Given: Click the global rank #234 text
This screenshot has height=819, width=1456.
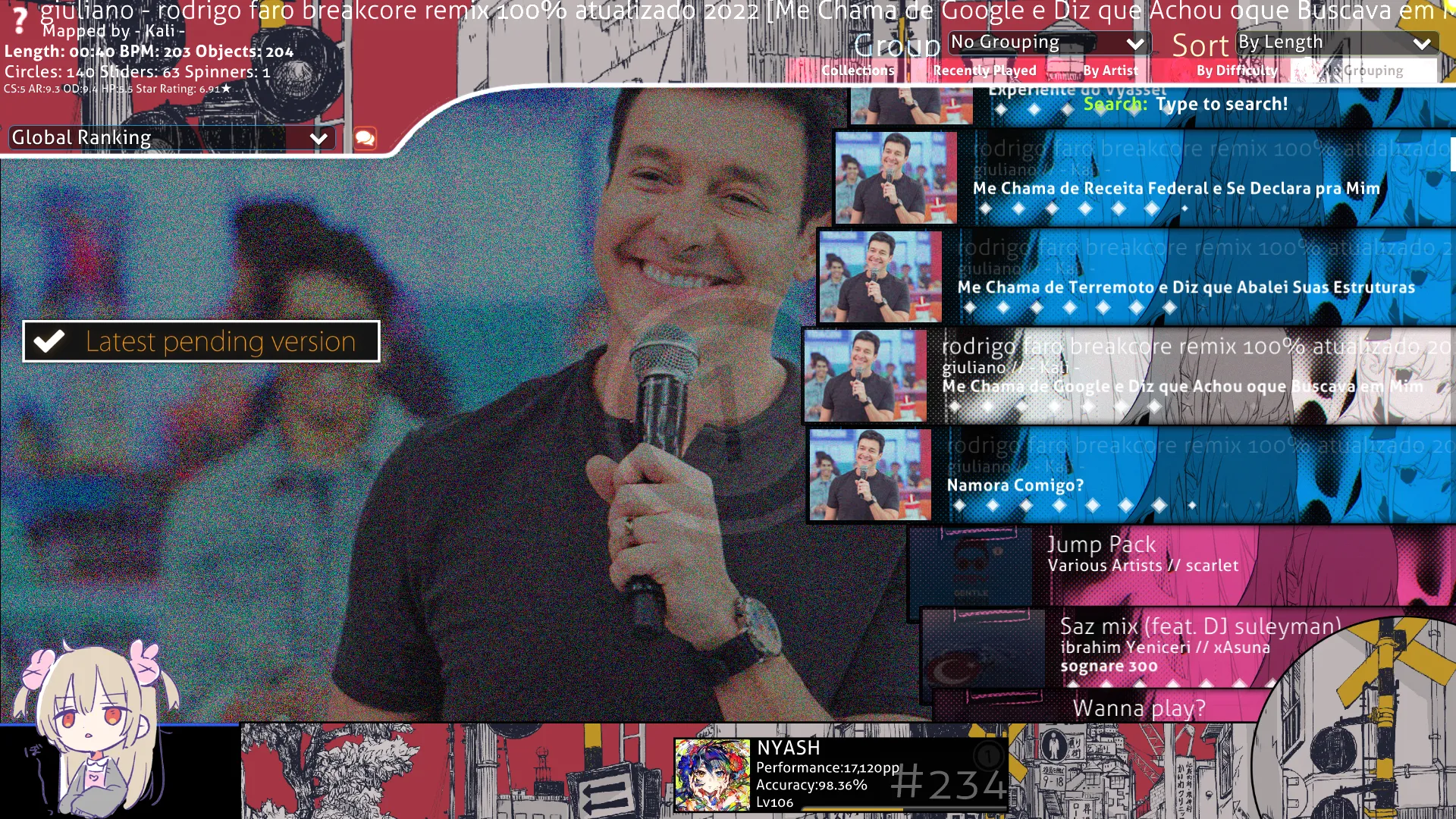Looking at the screenshot, I should click(x=948, y=784).
